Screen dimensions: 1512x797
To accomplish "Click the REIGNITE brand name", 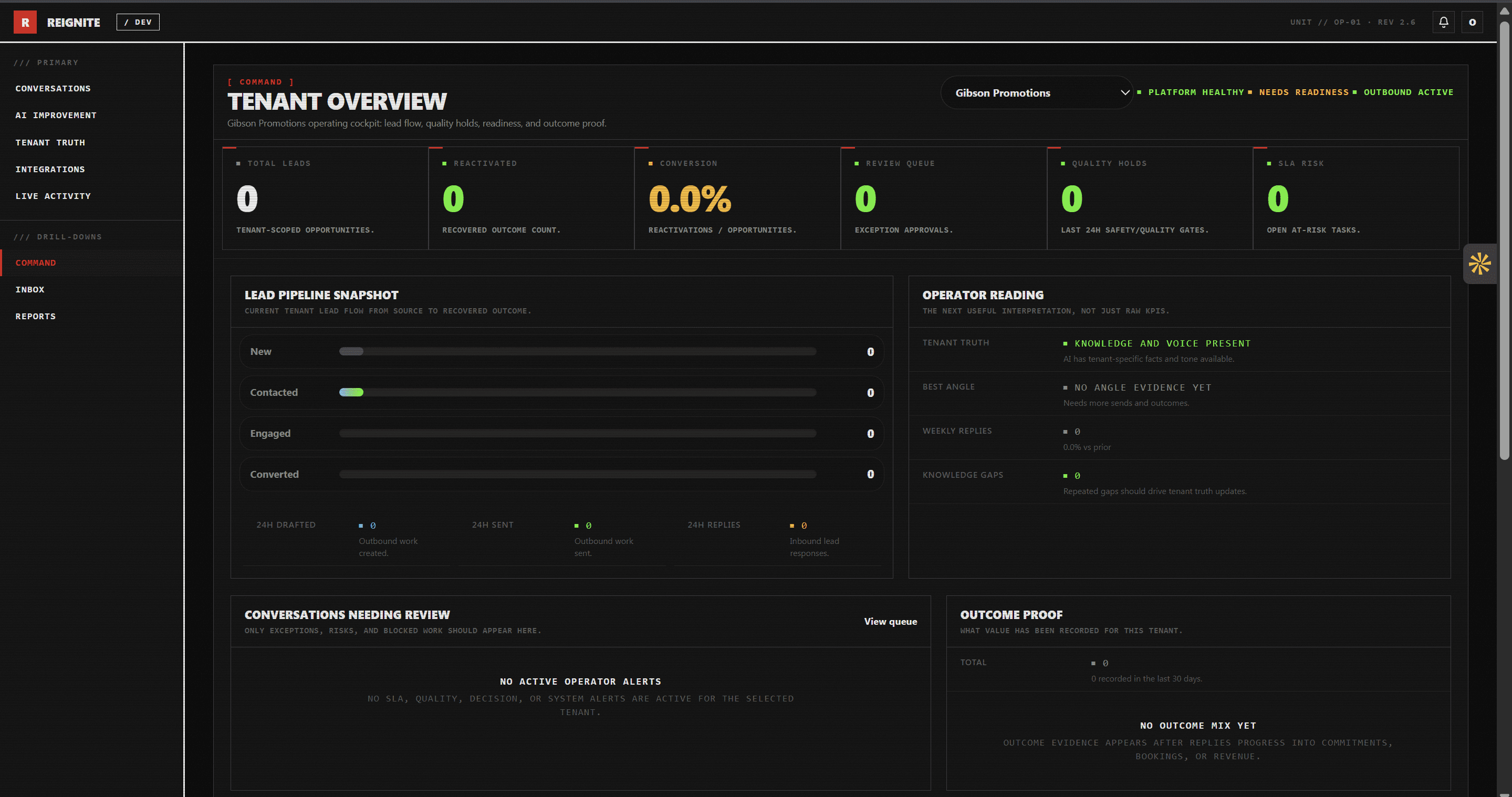I will [74, 22].
